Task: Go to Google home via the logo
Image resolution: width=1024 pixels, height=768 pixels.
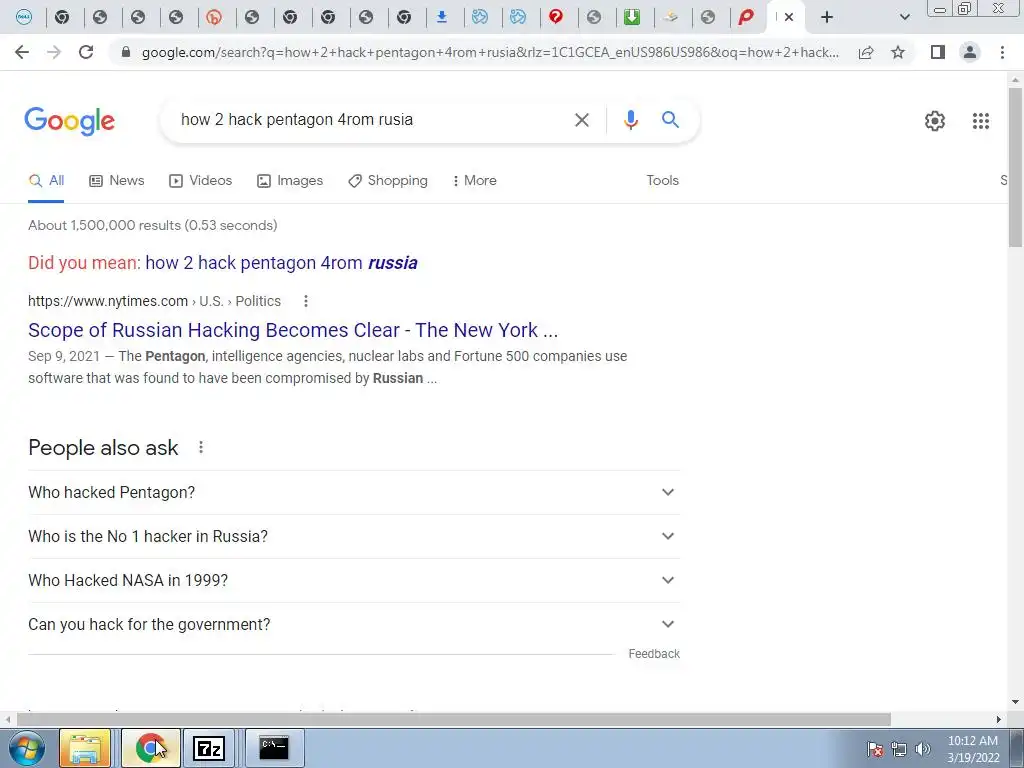Action: (69, 121)
